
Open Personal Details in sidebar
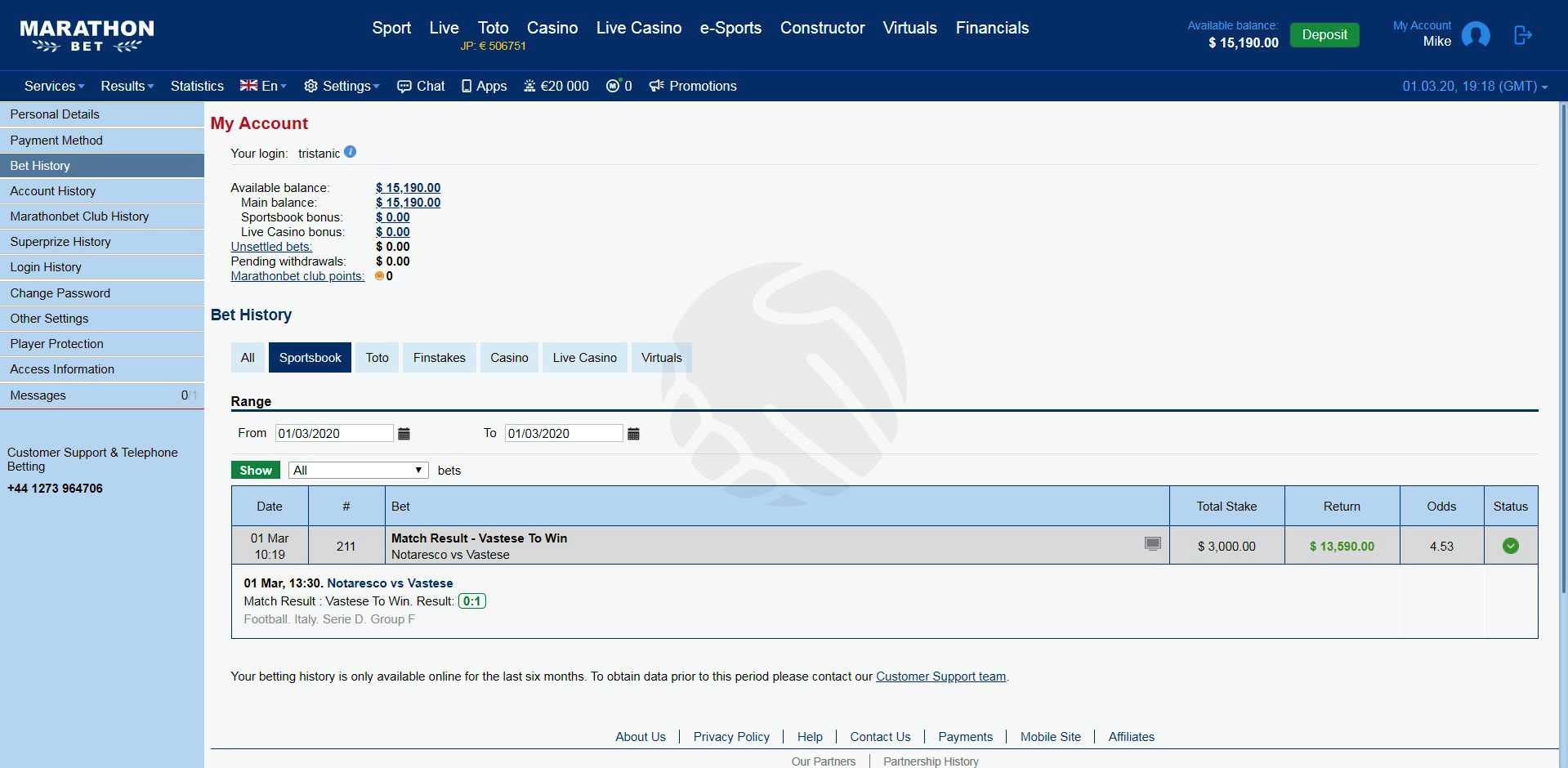click(x=102, y=114)
